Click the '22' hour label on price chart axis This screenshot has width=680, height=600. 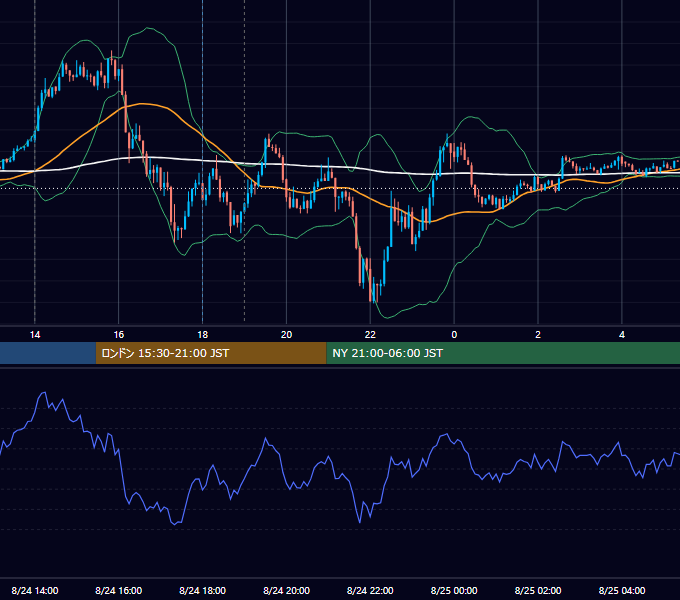[x=370, y=335]
